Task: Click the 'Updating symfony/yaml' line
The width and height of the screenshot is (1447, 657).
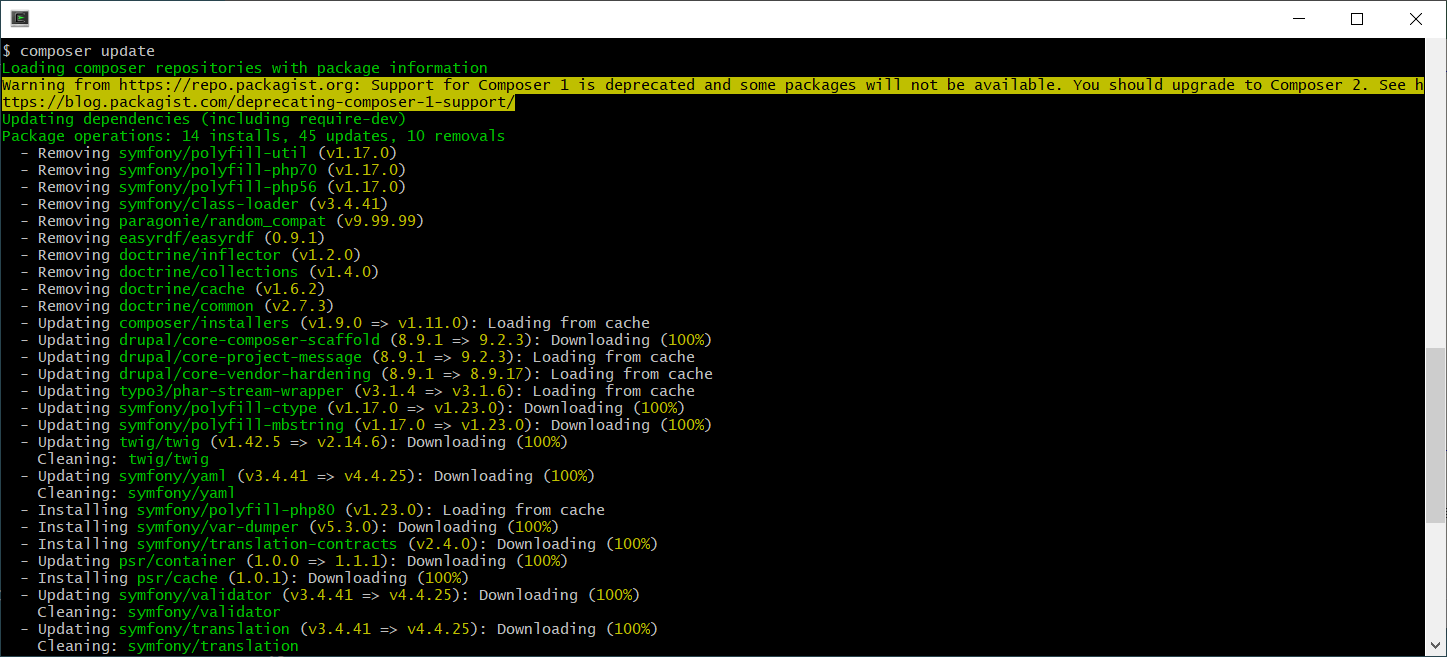Action: click(x=308, y=476)
